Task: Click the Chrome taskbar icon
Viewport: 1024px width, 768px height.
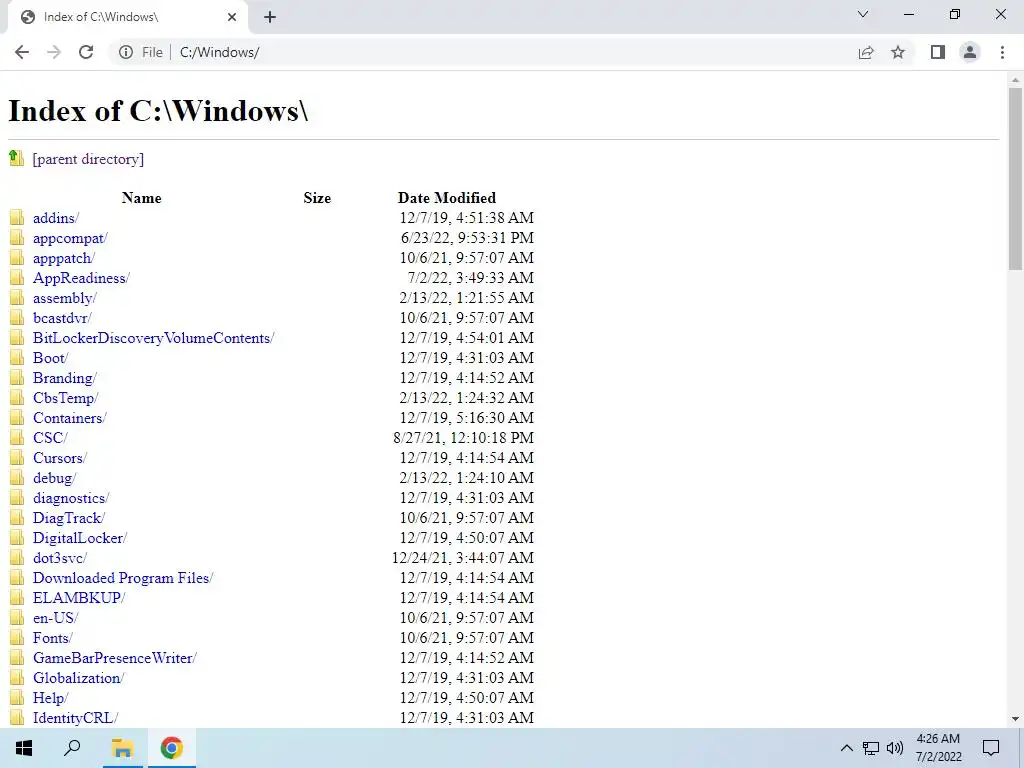Action: click(x=172, y=748)
